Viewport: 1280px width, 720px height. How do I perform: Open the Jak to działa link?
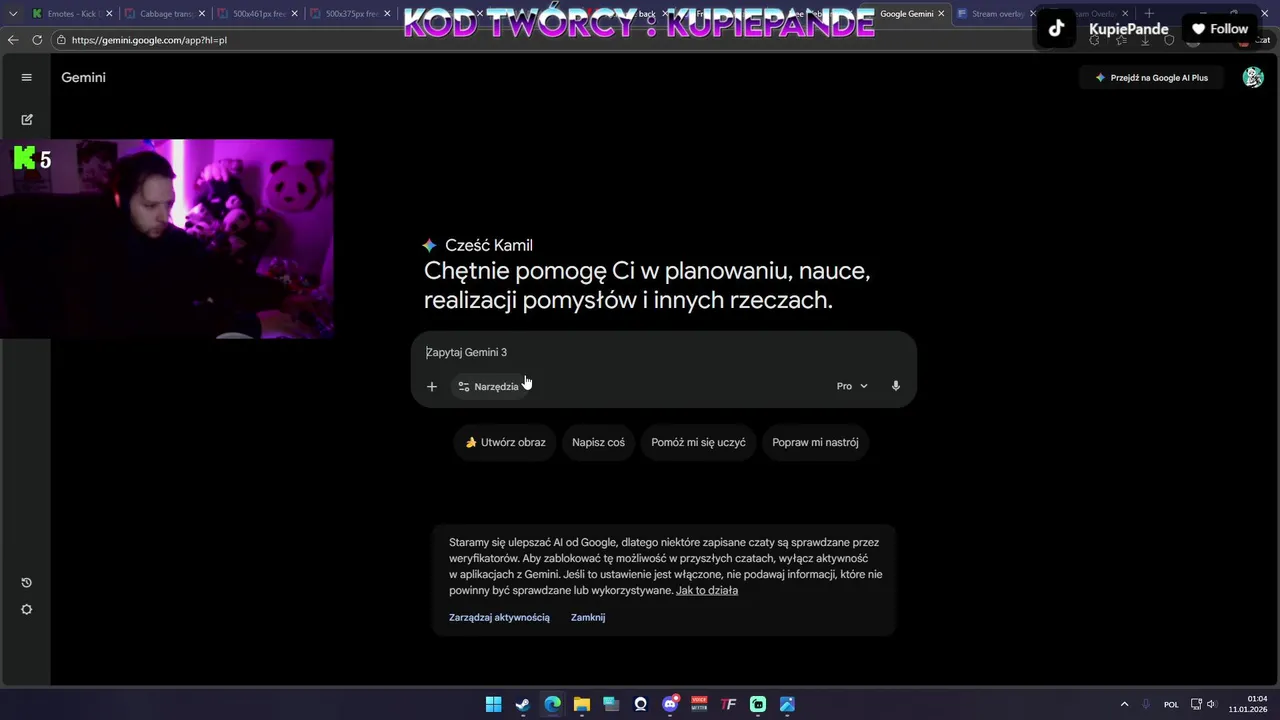tap(707, 591)
